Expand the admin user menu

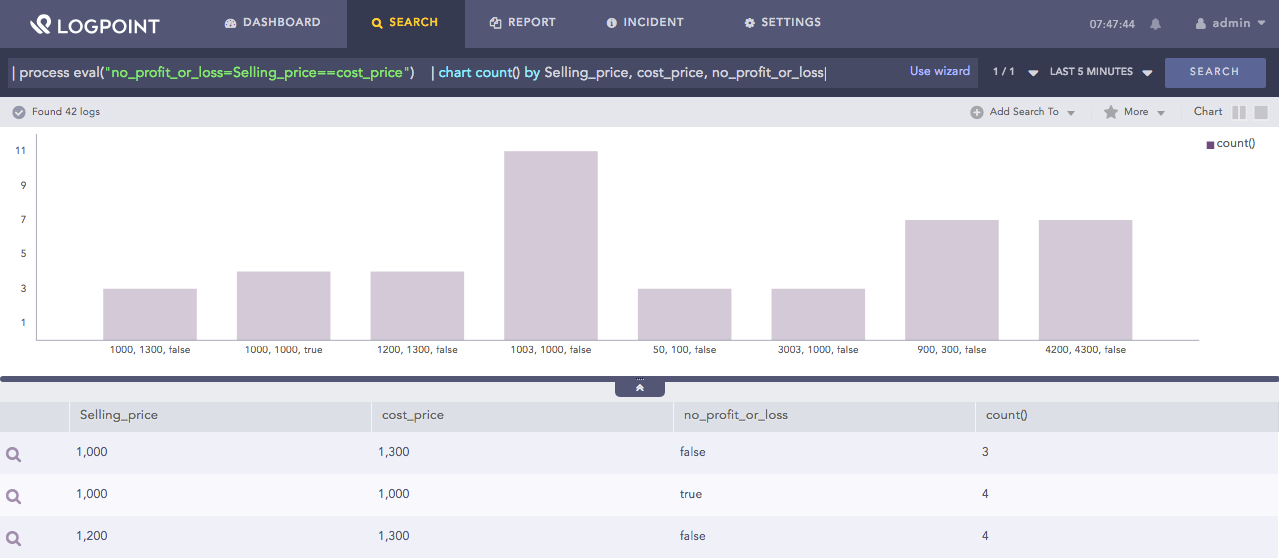(1237, 23)
